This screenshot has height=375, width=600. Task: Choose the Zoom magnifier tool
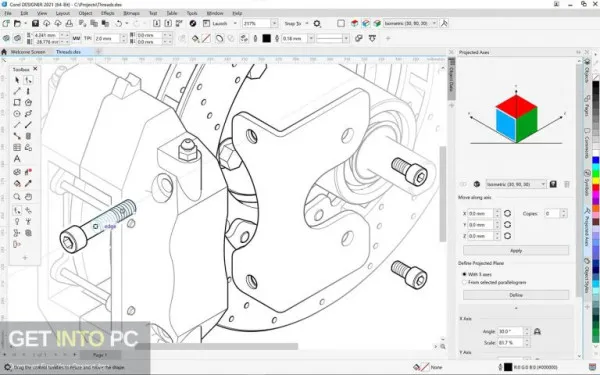(17, 197)
